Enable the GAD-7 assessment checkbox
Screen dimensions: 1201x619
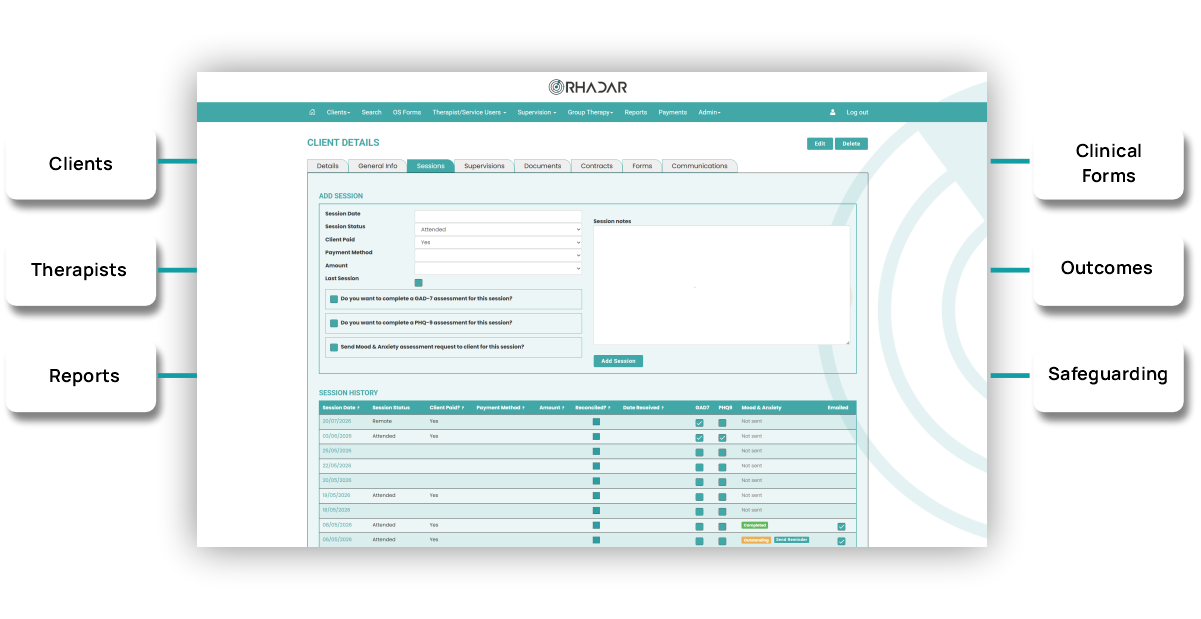pos(334,299)
